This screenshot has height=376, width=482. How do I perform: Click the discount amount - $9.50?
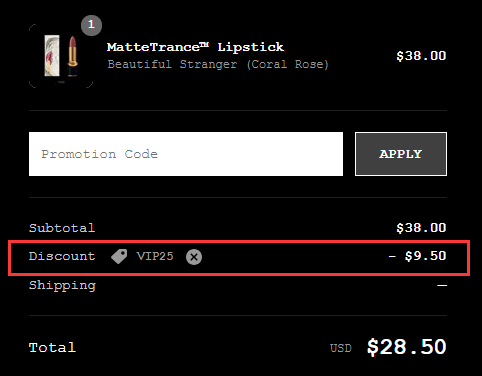(417, 256)
